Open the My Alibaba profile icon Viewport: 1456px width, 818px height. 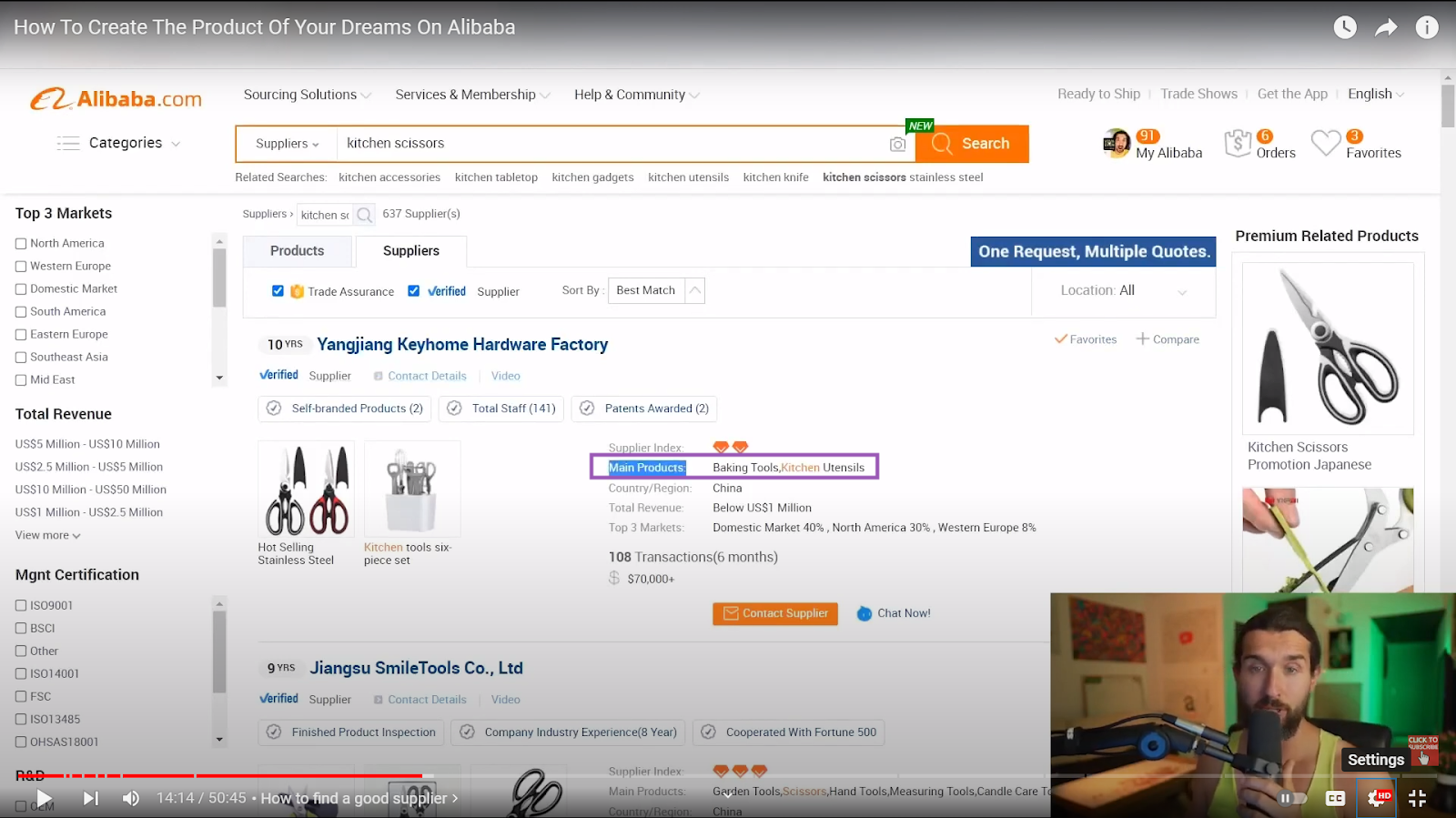coord(1117,143)
